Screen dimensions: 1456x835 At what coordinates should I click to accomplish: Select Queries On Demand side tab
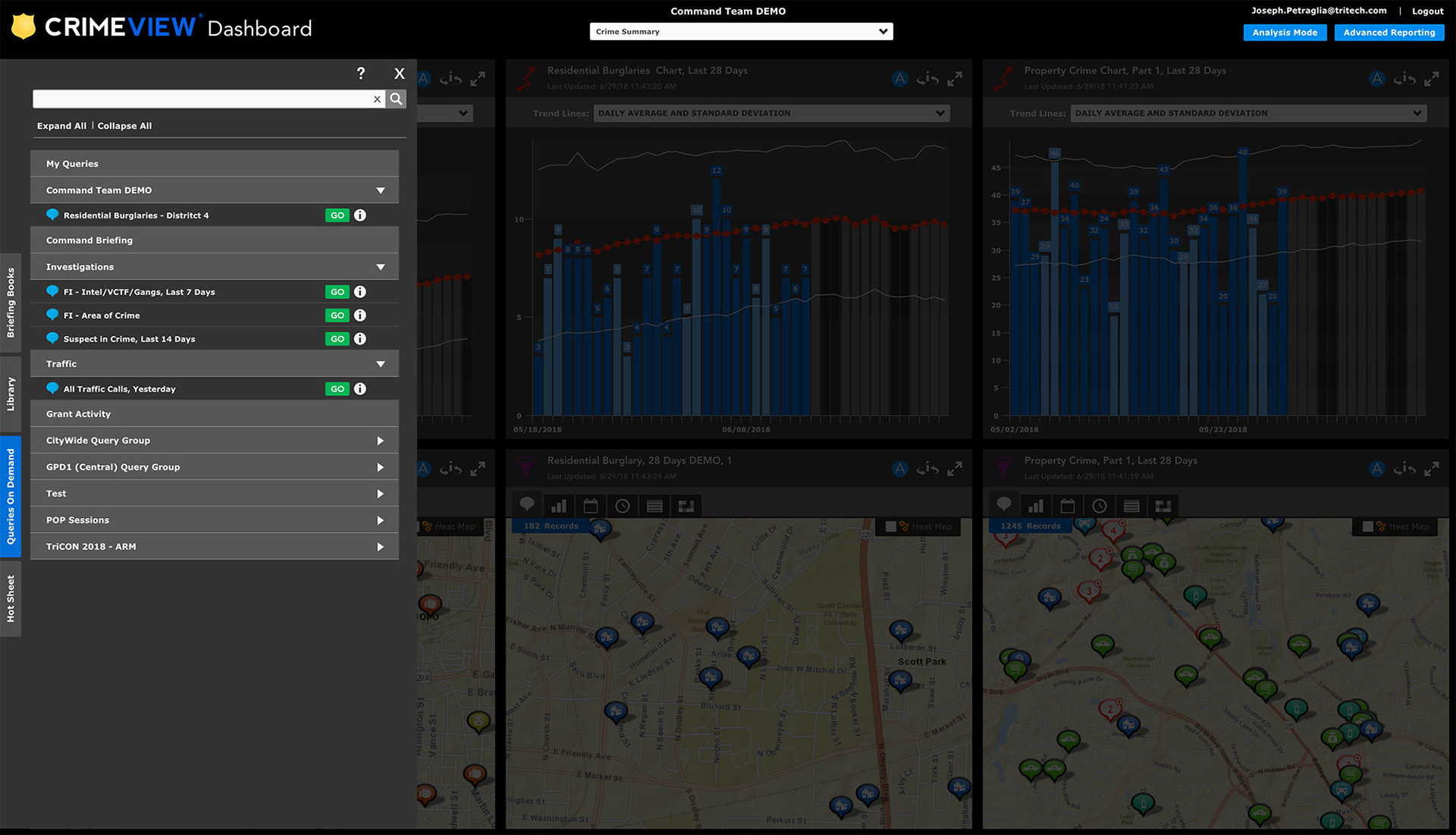pyautogui.click(x=11, y=497)
